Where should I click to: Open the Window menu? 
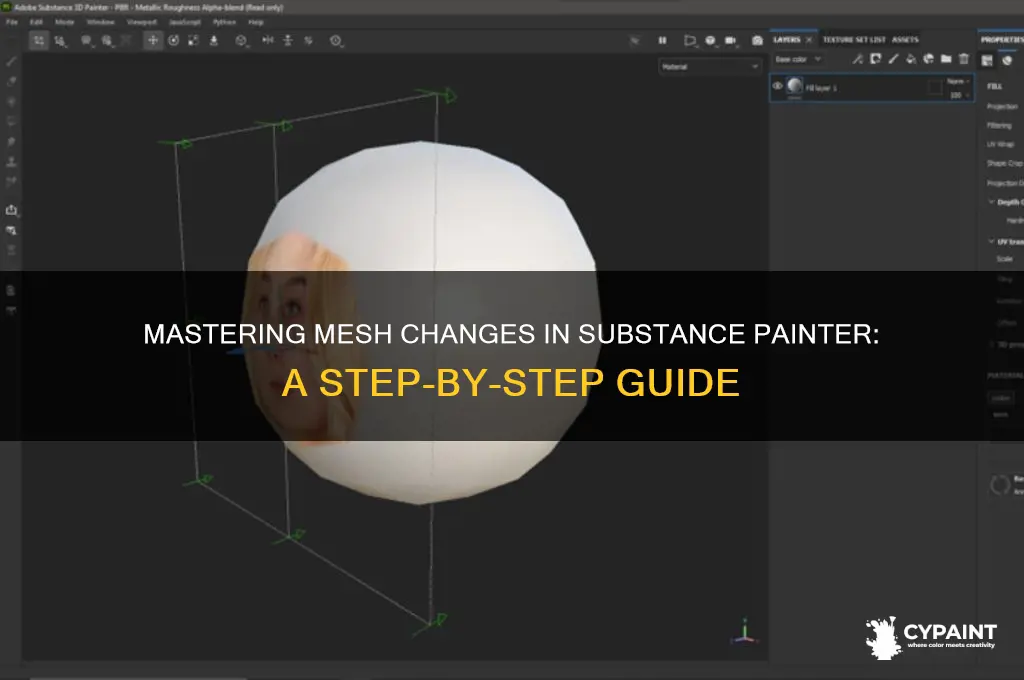(x=101, y=22)
